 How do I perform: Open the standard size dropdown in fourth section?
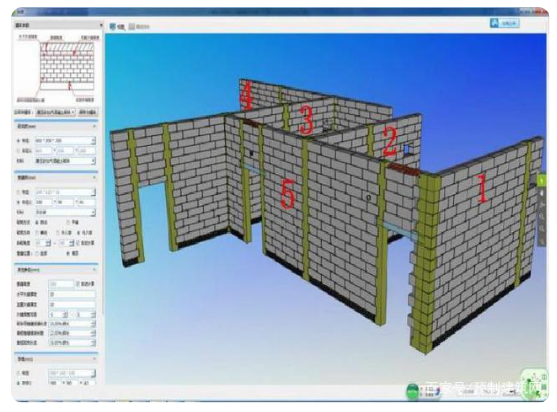tap(72, 373)
